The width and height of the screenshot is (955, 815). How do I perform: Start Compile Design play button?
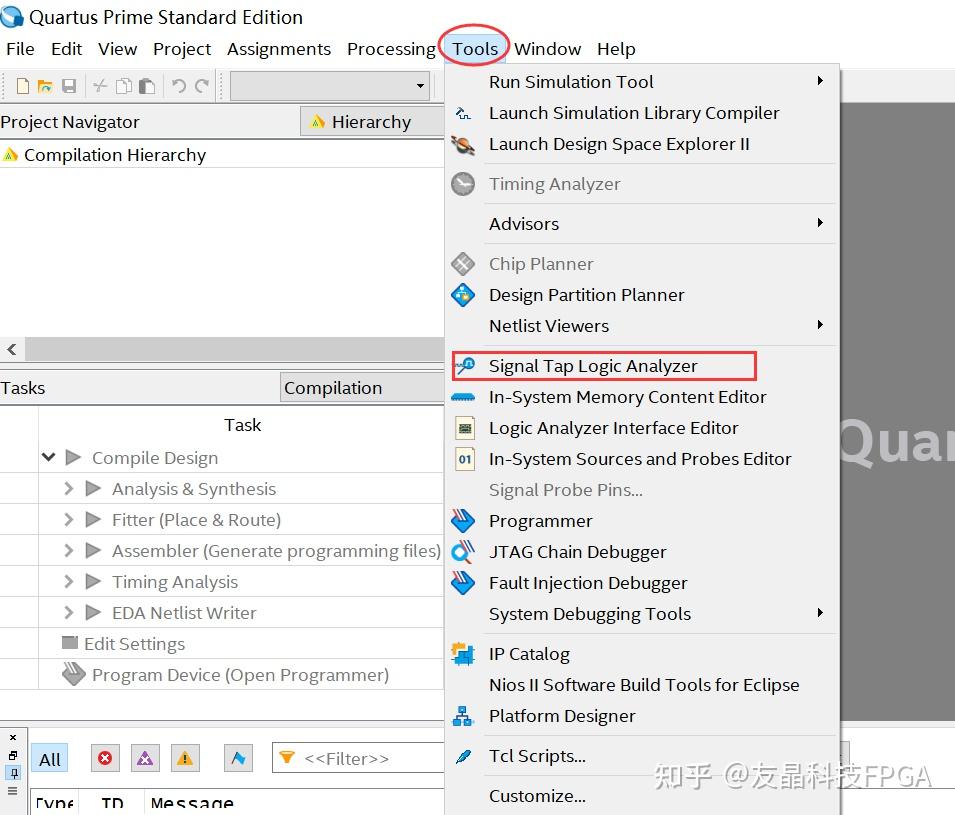coord(74,457)
